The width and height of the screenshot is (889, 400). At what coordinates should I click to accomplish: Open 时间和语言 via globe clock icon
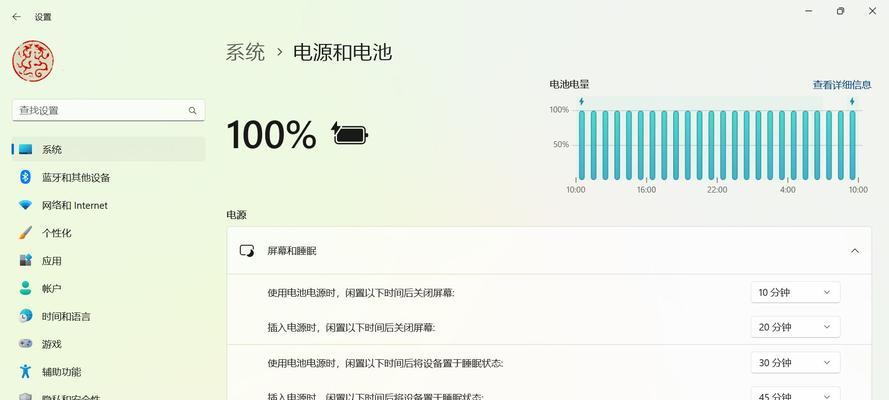tap(26, 316)
